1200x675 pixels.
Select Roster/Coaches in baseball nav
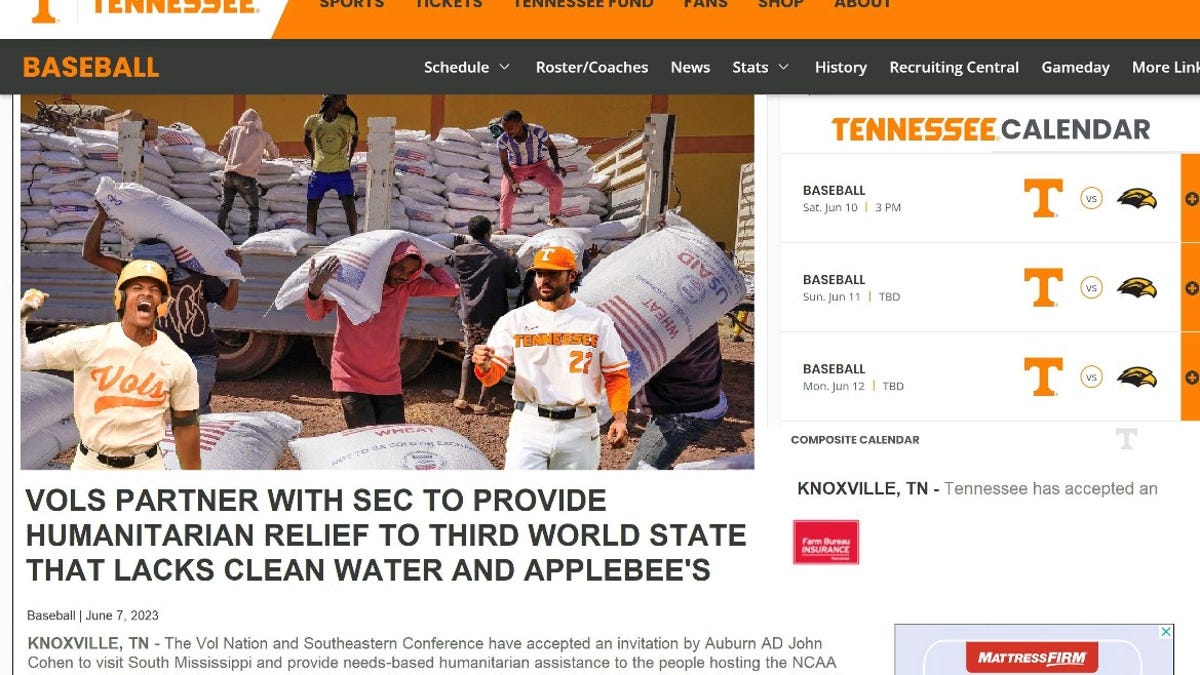(x=592, y=67)
